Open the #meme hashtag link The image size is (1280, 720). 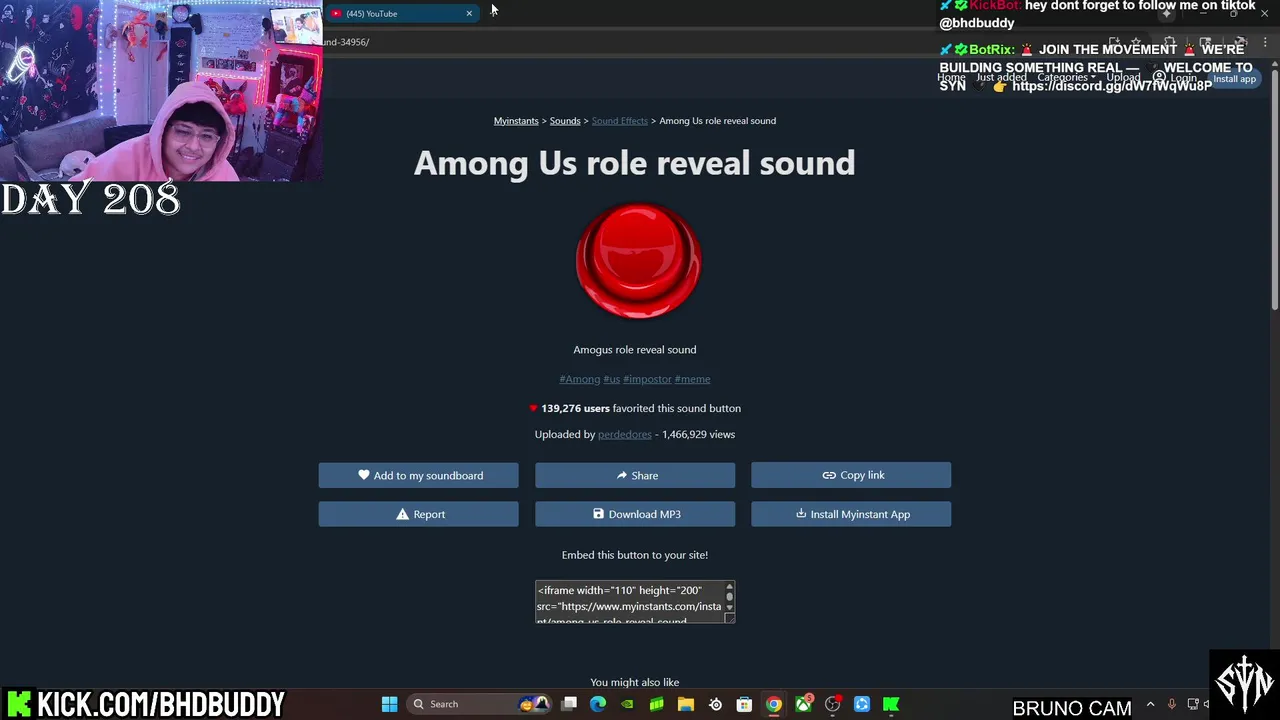692,379
